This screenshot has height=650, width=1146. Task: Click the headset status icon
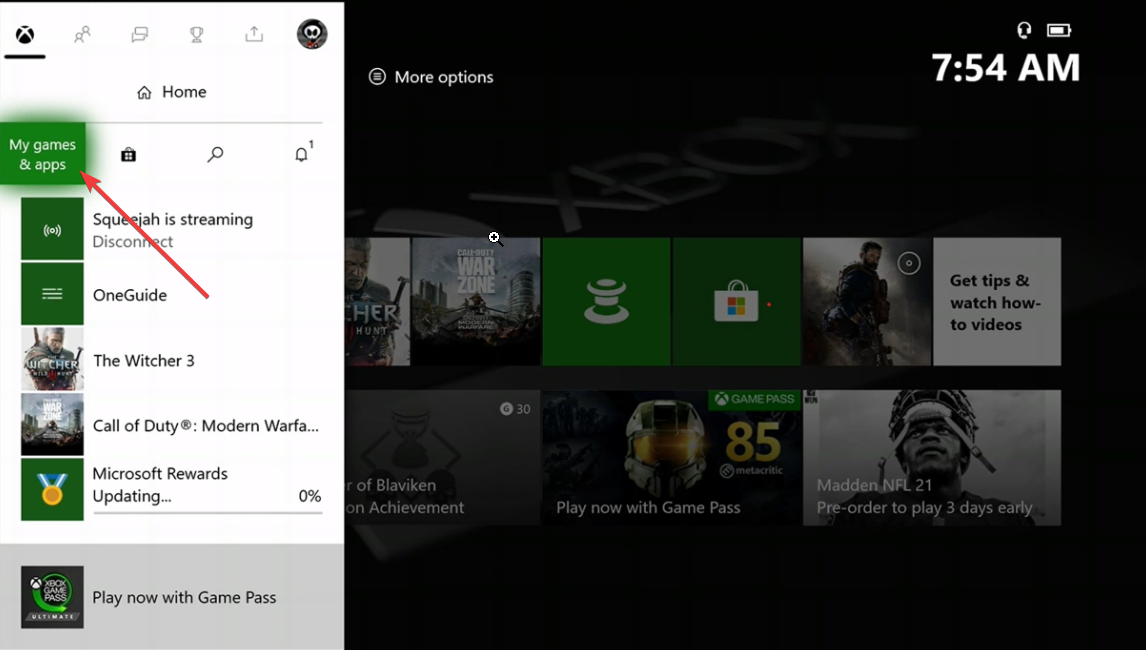pos(1024,30)
